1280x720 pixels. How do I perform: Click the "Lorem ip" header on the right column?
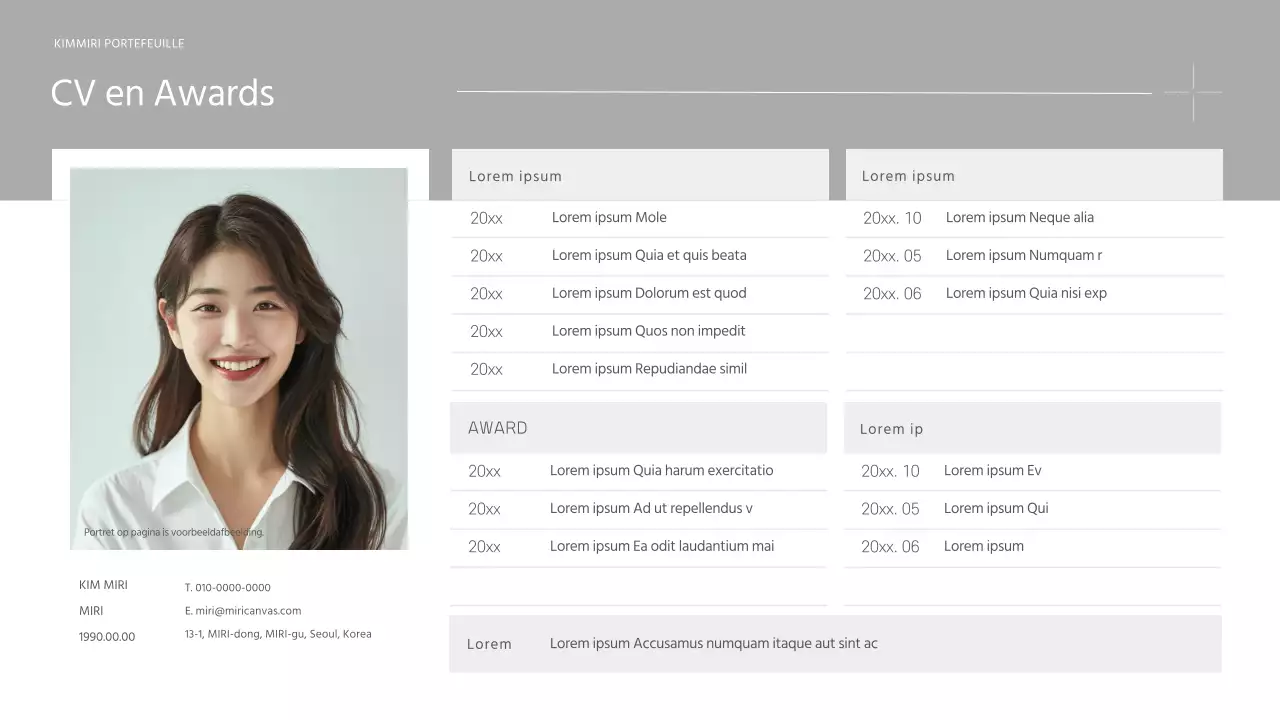pyautogui.click(x=890, y=428)
